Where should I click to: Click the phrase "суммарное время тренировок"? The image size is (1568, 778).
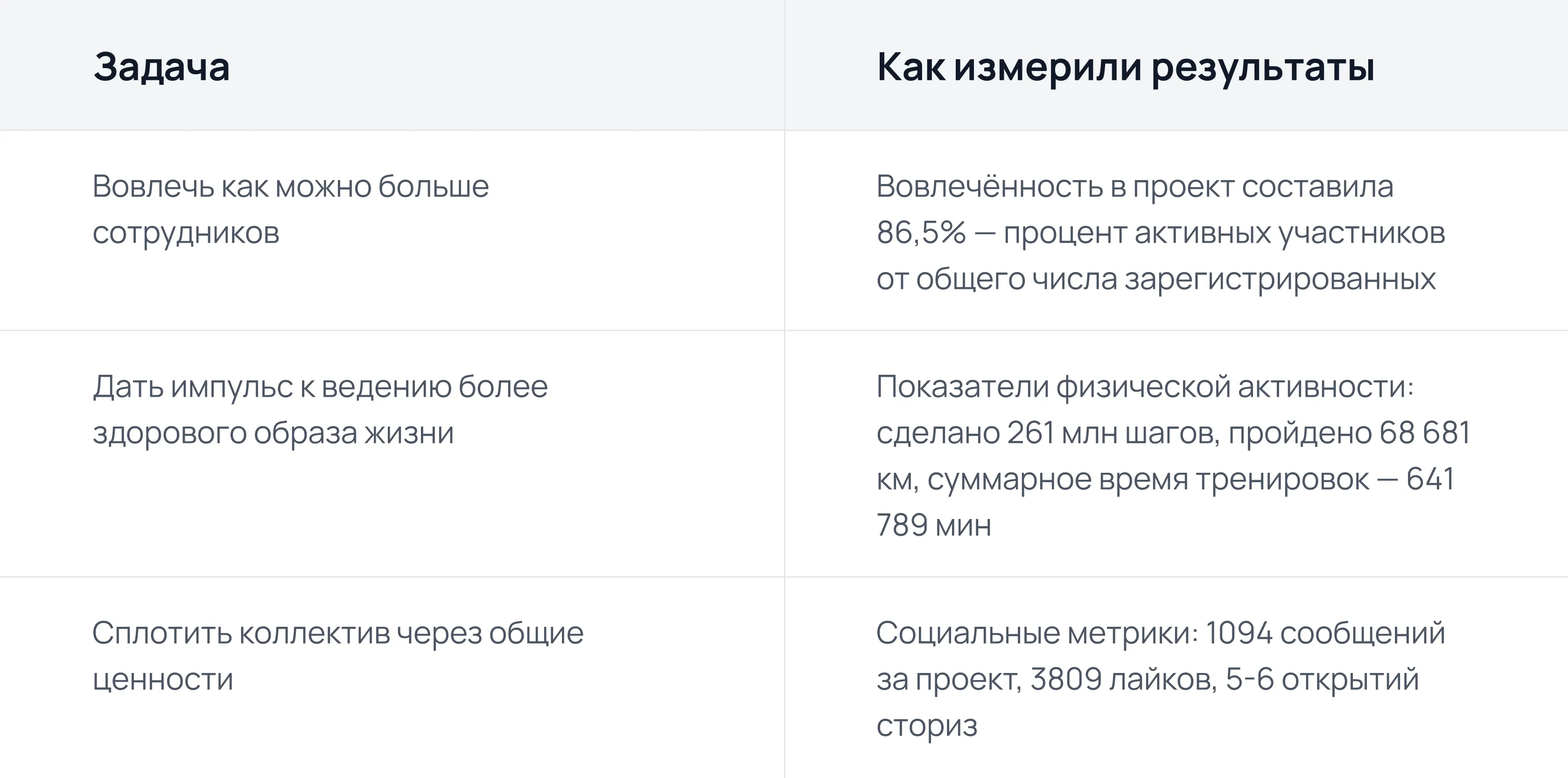tap(1148, 479)
